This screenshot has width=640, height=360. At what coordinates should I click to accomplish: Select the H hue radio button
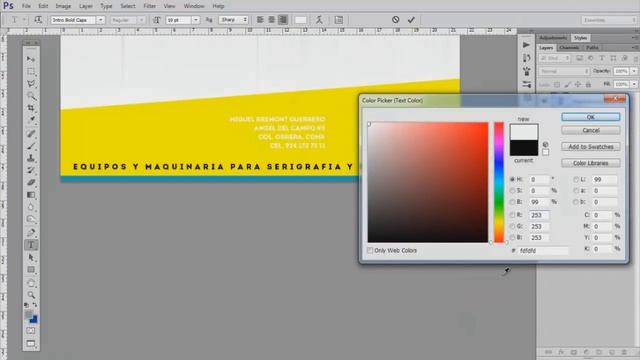coord(512,179)
